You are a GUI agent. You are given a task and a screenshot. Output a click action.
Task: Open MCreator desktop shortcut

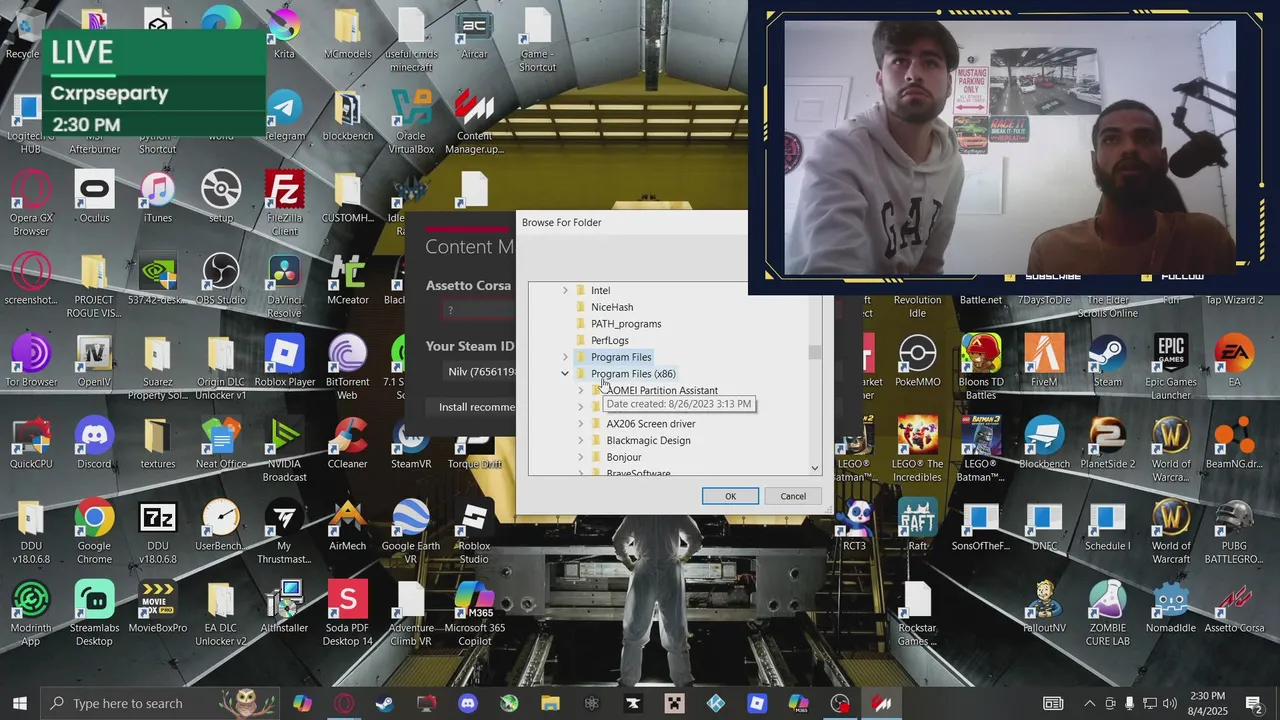coord(348,279)
